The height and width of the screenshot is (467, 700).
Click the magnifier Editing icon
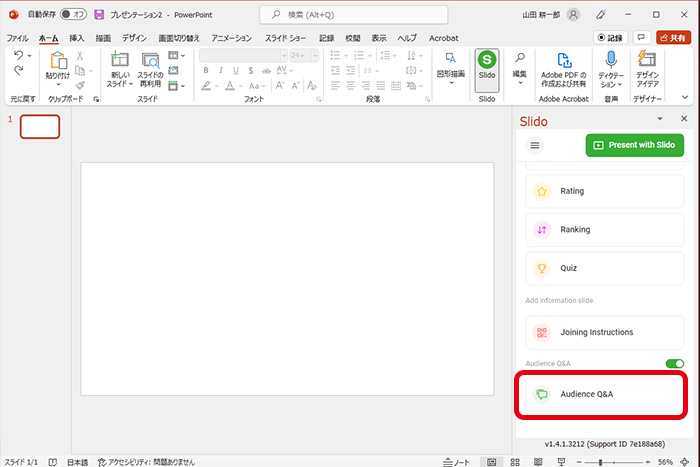(x=520, y=58)
